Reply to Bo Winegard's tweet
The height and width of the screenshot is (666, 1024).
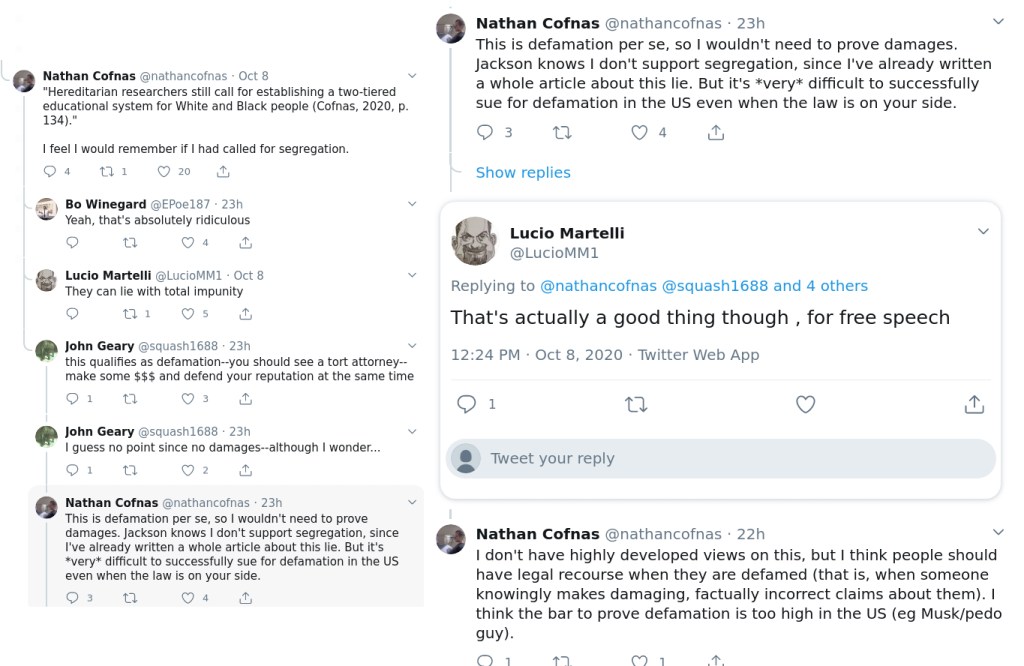click(x=71, y=242)
